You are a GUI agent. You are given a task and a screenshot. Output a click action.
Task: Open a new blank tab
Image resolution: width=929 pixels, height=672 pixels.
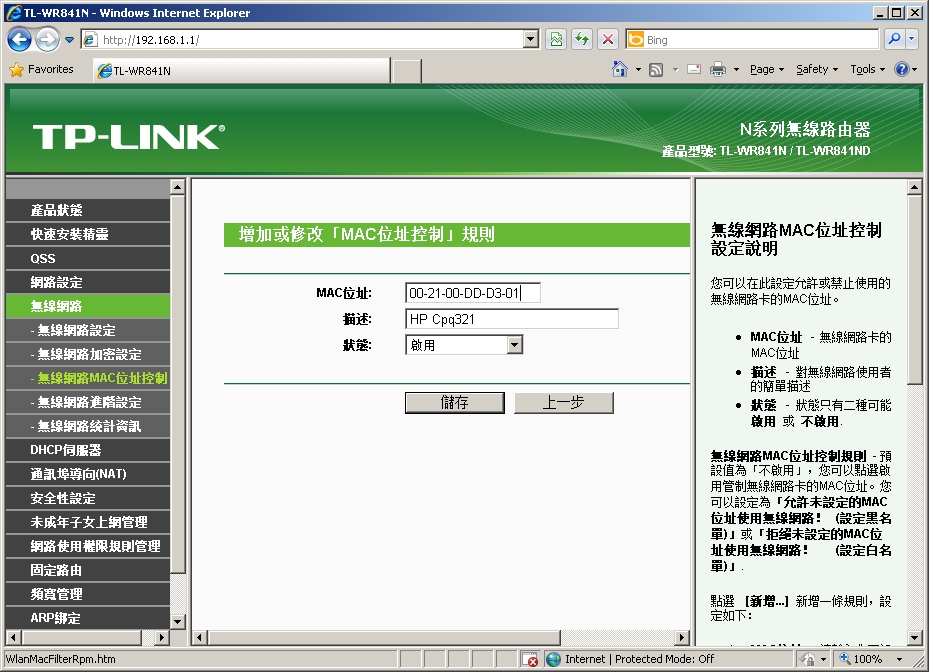tap(407, 71)
